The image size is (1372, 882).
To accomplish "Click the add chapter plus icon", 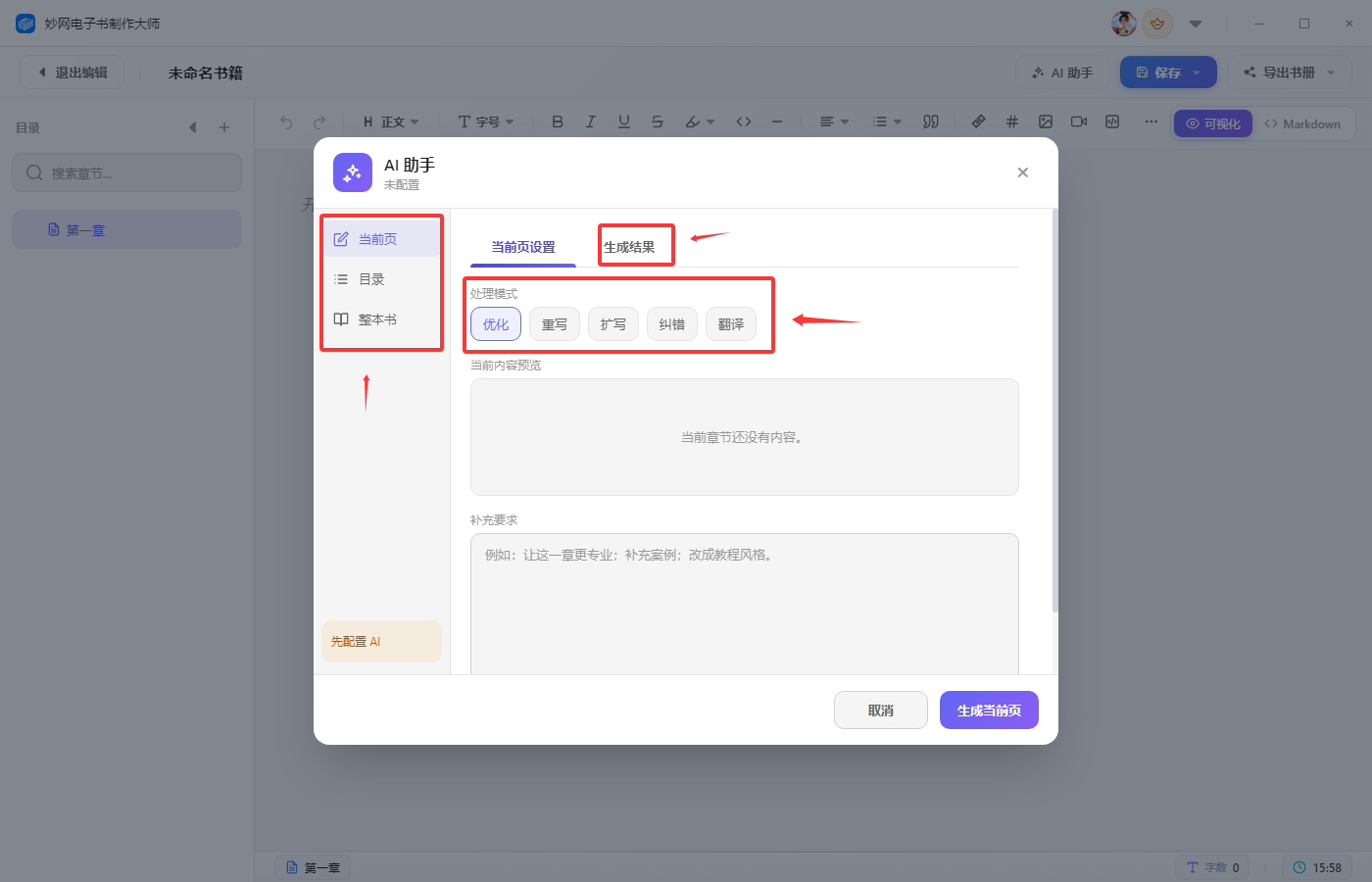I will point(224,127).
